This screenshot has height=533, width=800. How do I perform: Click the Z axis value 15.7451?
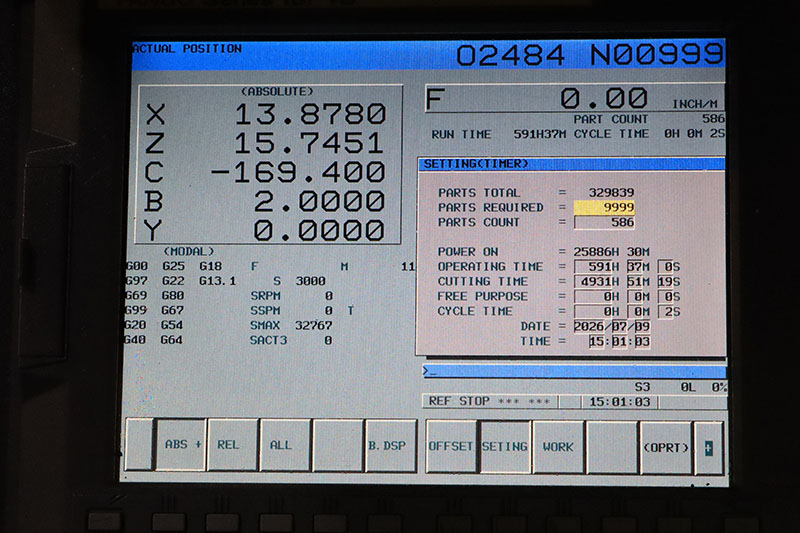coord(309,143)
